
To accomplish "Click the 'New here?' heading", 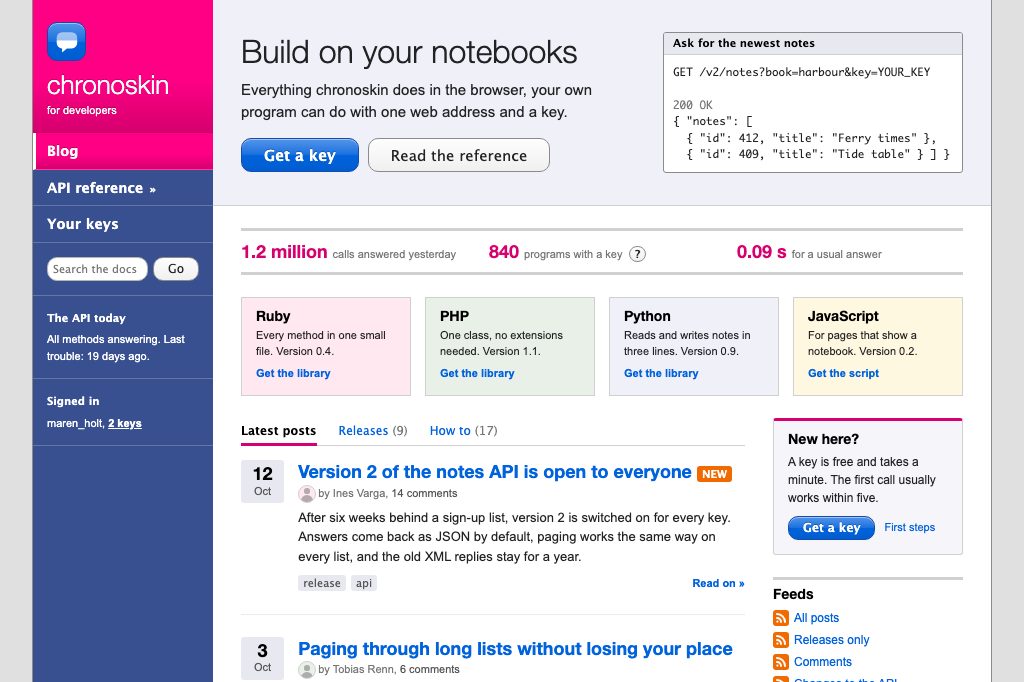I will (x=823, y=439).
